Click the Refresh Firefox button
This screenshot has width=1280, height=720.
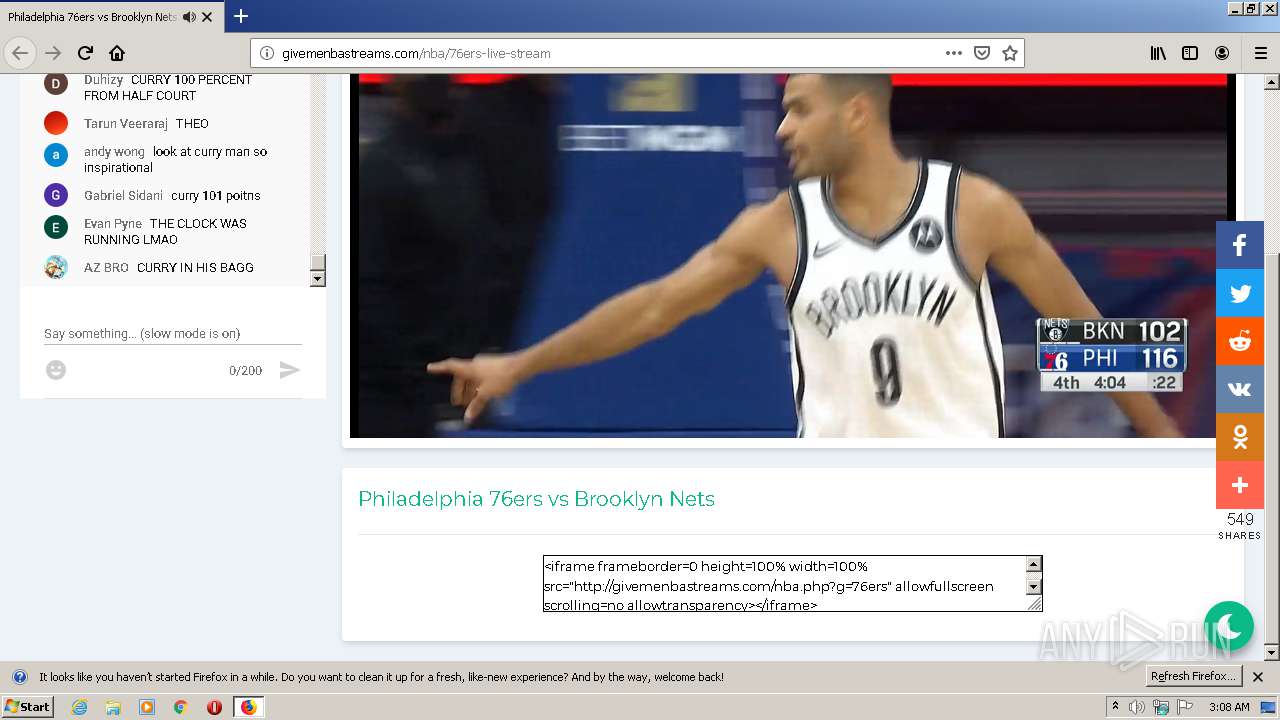[1193, 676]
